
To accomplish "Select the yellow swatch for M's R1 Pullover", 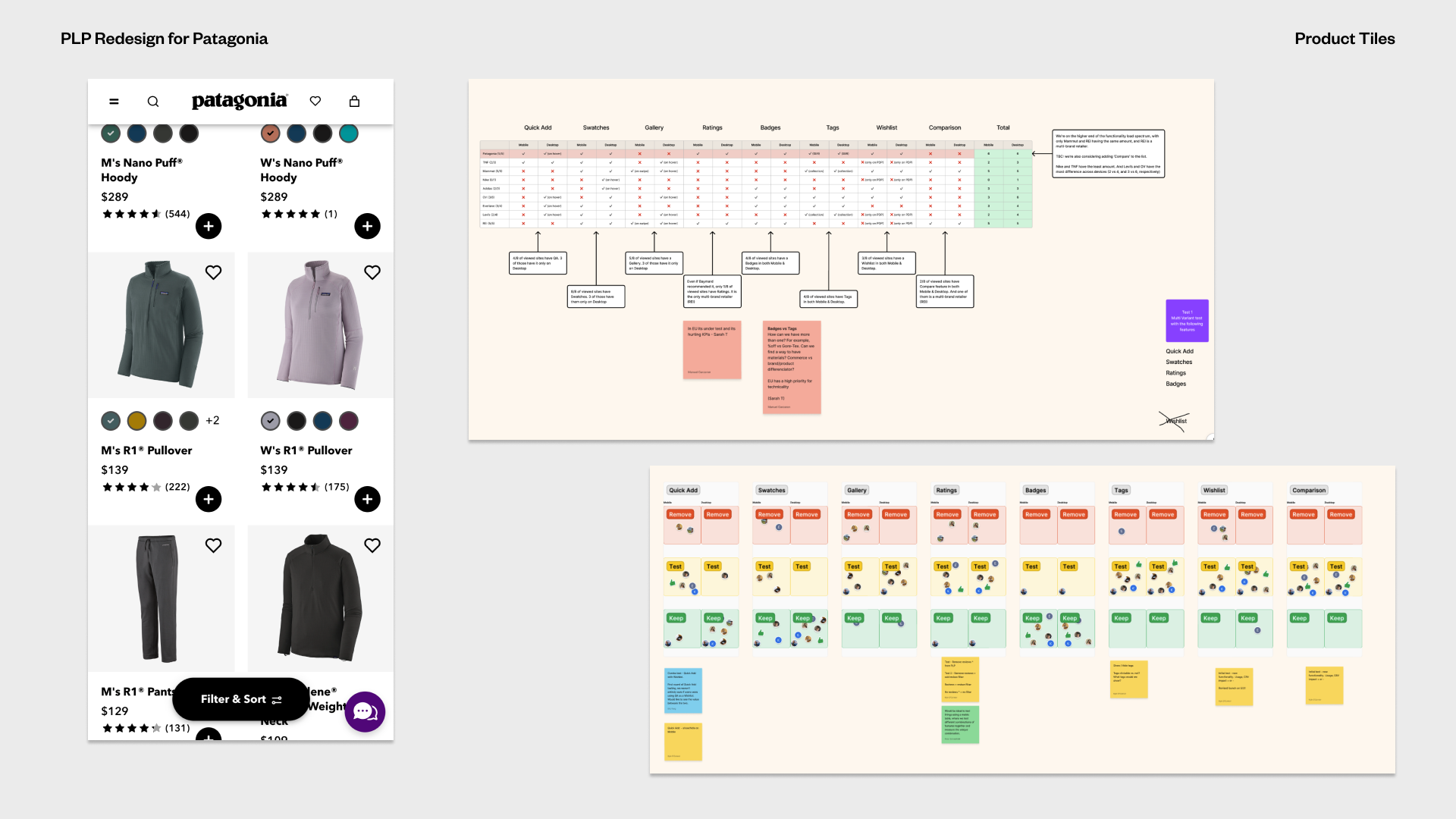I will (136, 421).
